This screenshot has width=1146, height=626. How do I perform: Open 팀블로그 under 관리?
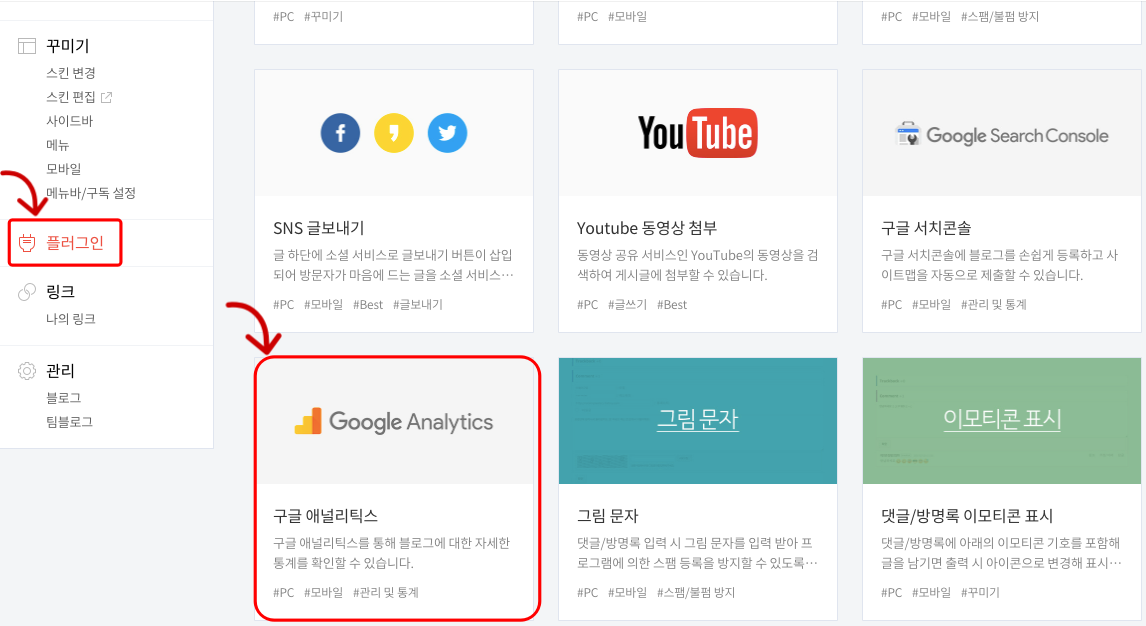point(69,422)
